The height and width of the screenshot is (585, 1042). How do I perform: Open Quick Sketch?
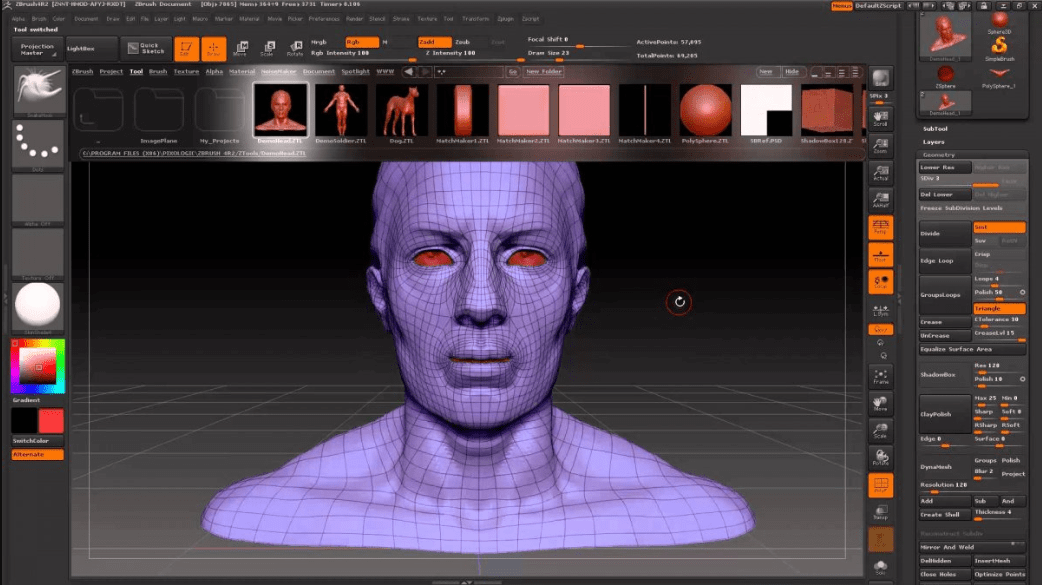[x=146, y=48]
